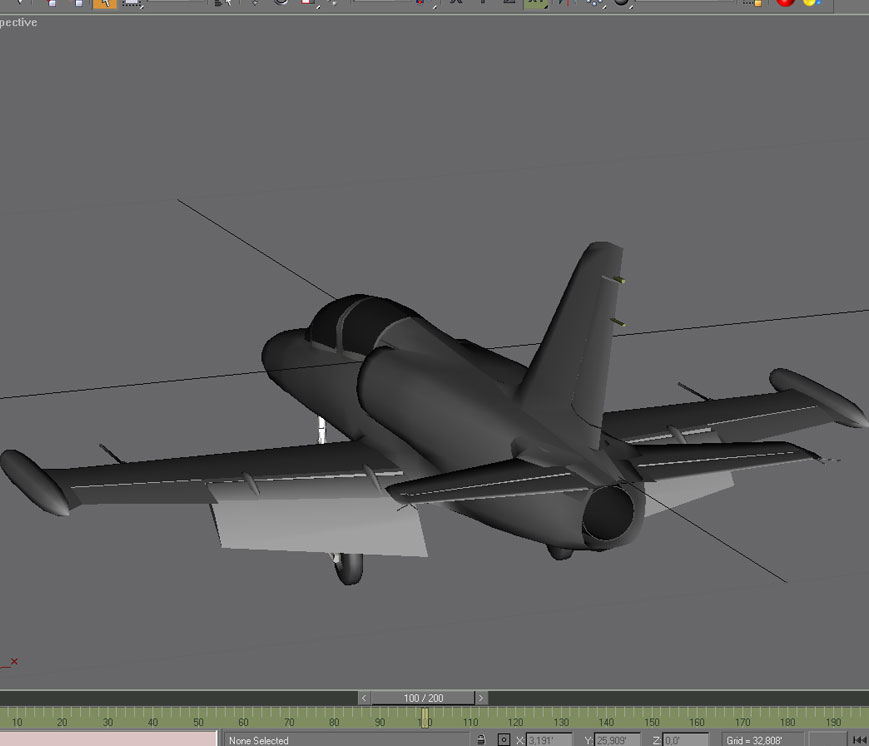Step time slider forward with right arrow

coord(481,698)
